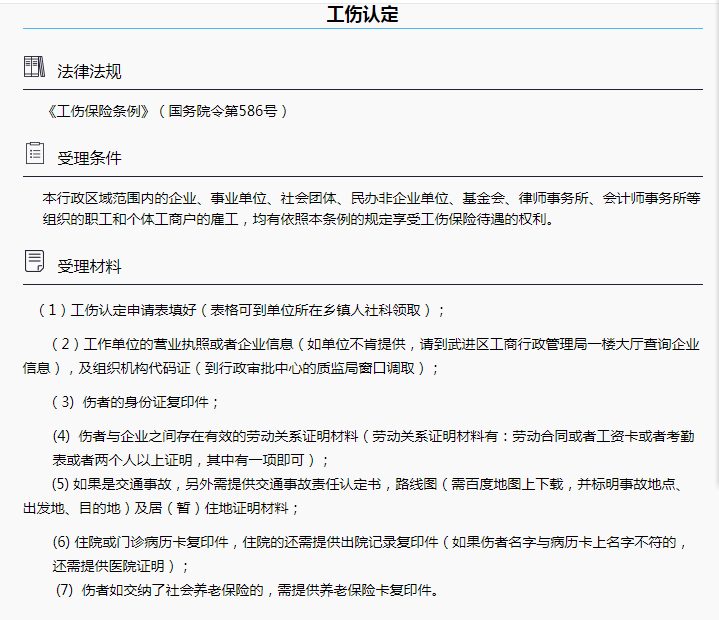Click item (4) 劳动关系证明材料 line
Screen dimensions: 719x620
pyautogui.click(x=373, y=436)
